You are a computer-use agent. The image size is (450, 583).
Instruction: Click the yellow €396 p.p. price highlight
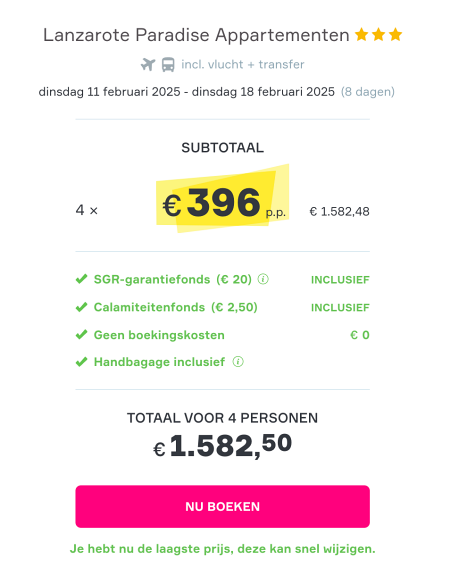click(222, 201)
